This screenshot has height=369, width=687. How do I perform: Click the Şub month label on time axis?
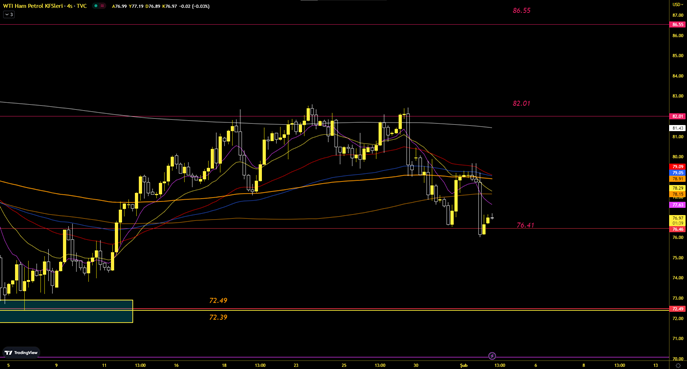click(463, 365)
